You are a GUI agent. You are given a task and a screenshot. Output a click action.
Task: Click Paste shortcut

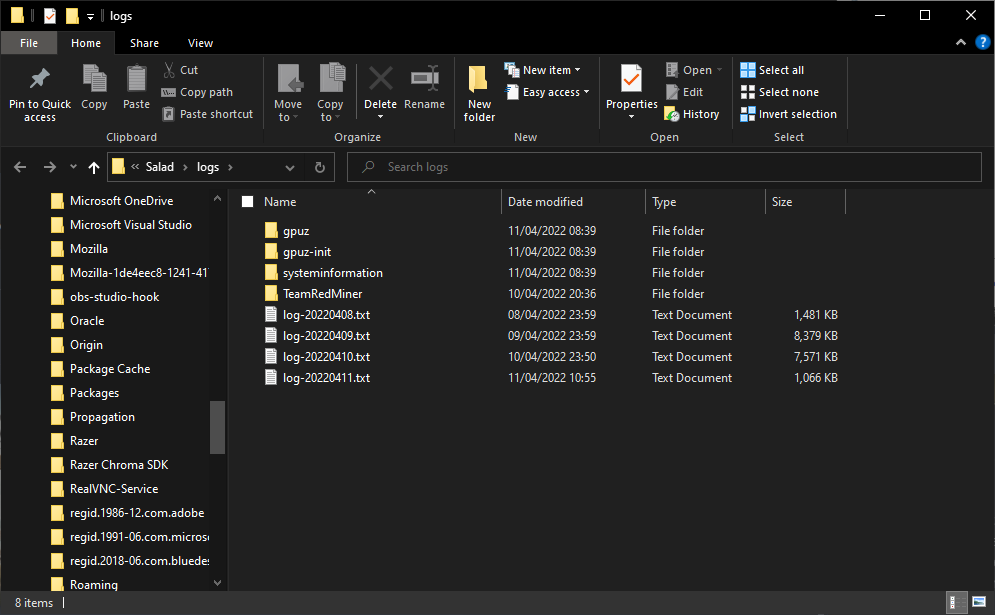point(208,114)
